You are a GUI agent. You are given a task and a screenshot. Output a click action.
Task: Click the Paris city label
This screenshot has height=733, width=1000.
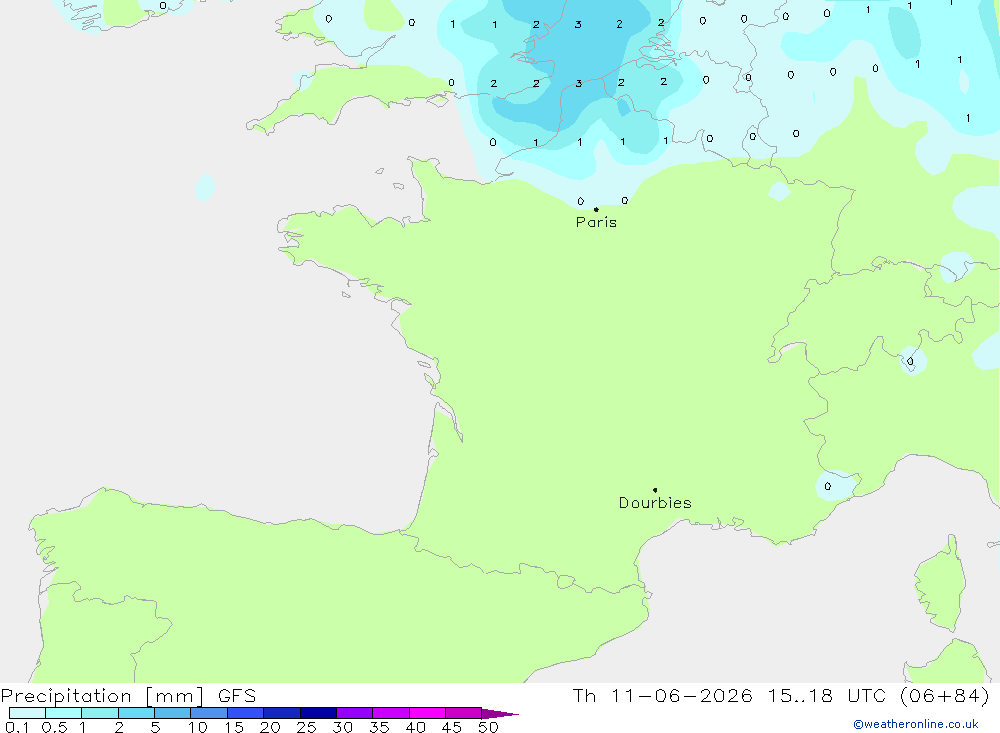click(x=596, y=222)
